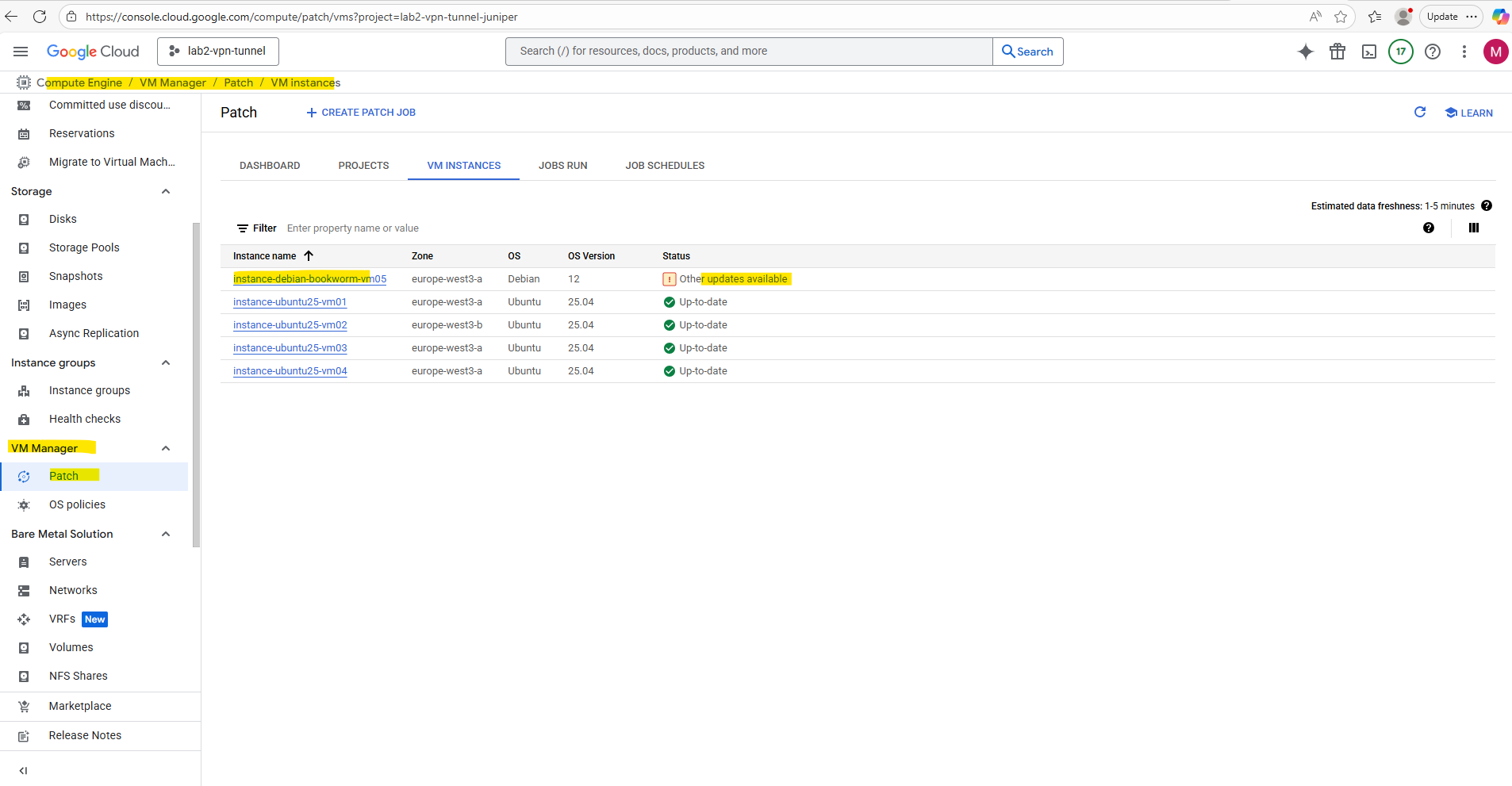Screen dimensions: 1512x786
Task: Sort by Instance name column header
Action: tap(265, 256)
